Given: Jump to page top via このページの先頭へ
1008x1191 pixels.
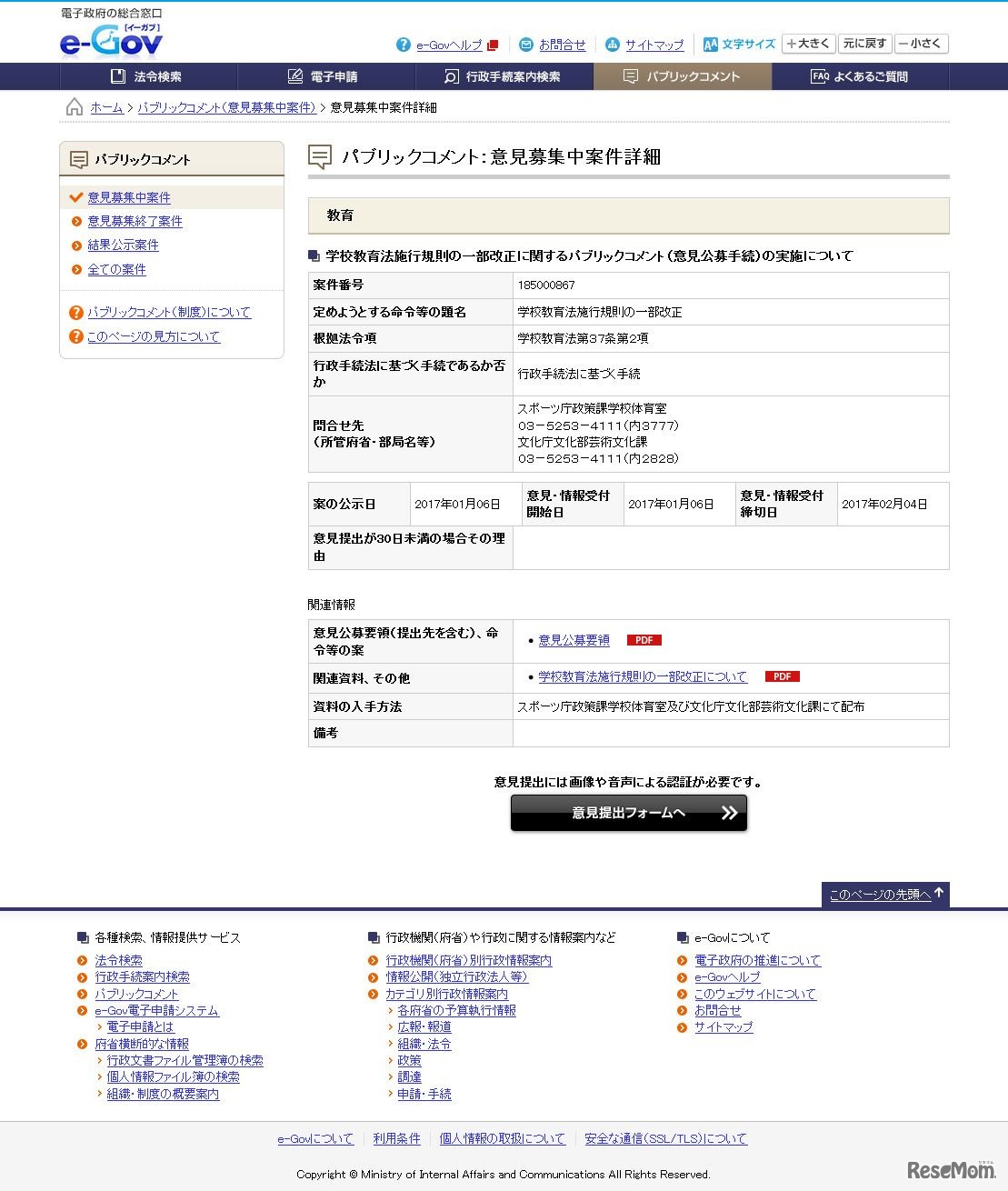Looking at the screenshot, I should [x=880, y=895].
